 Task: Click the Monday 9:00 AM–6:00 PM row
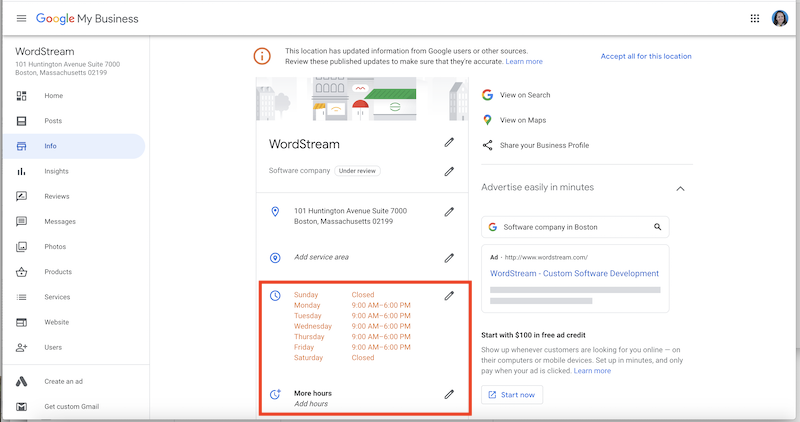(x=352, y=306)
